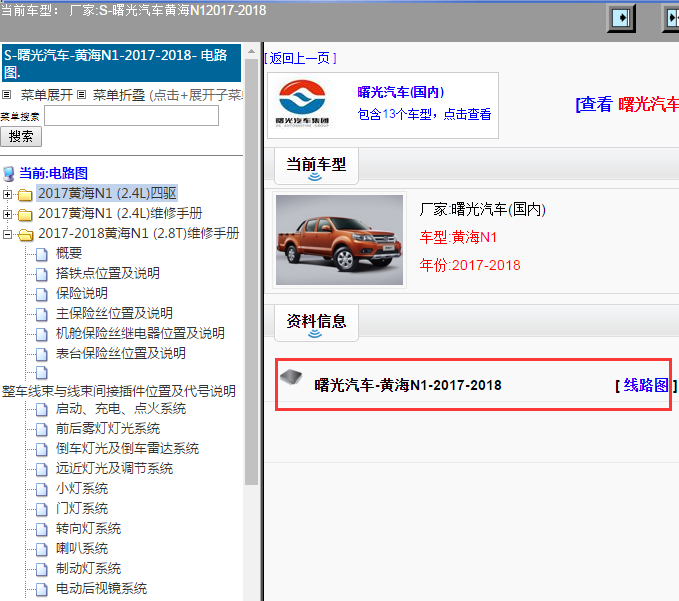
Task: Open 转向灯系统 in the tree
Action: [88, 528]
